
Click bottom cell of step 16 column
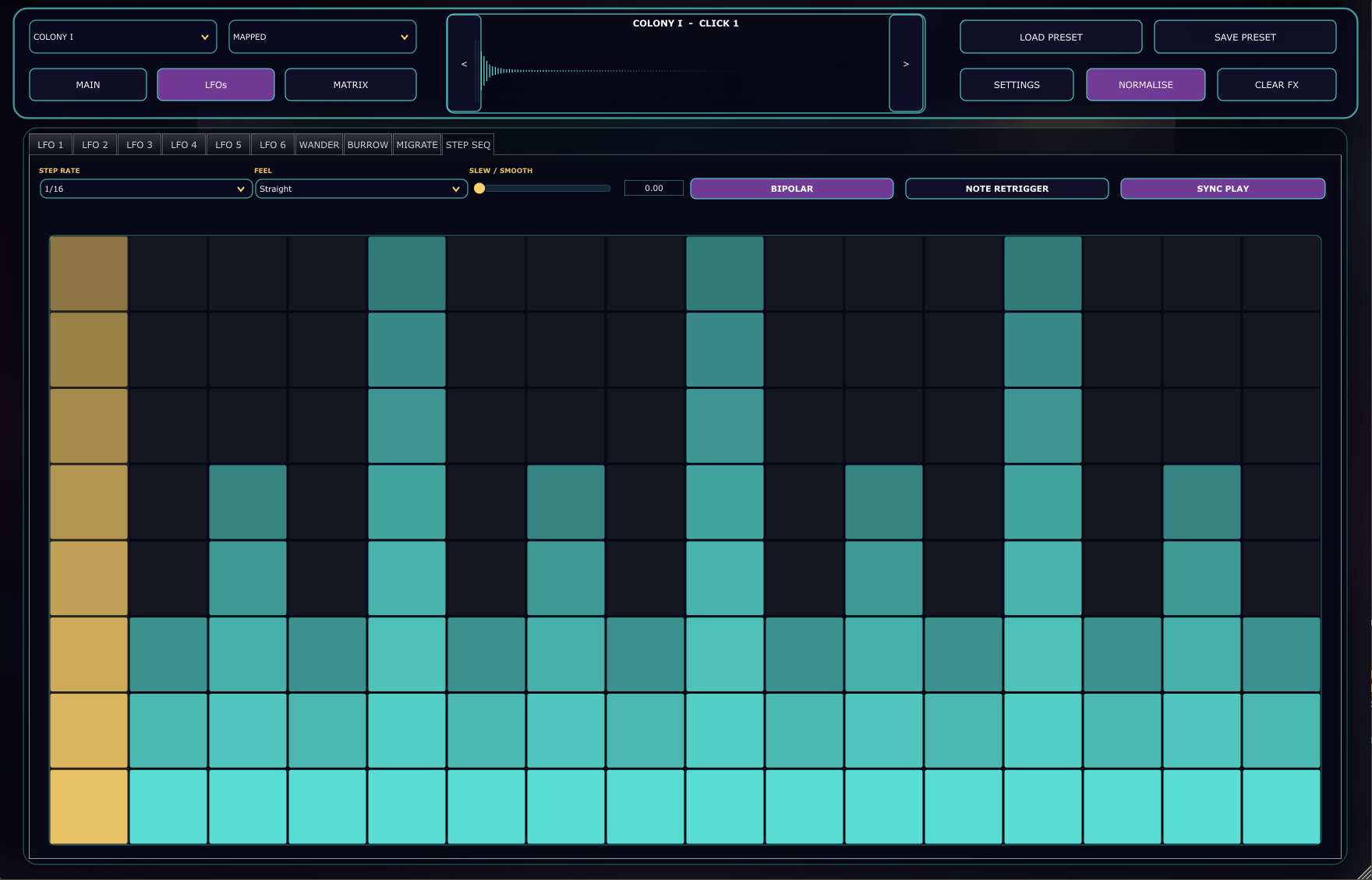1282,807
